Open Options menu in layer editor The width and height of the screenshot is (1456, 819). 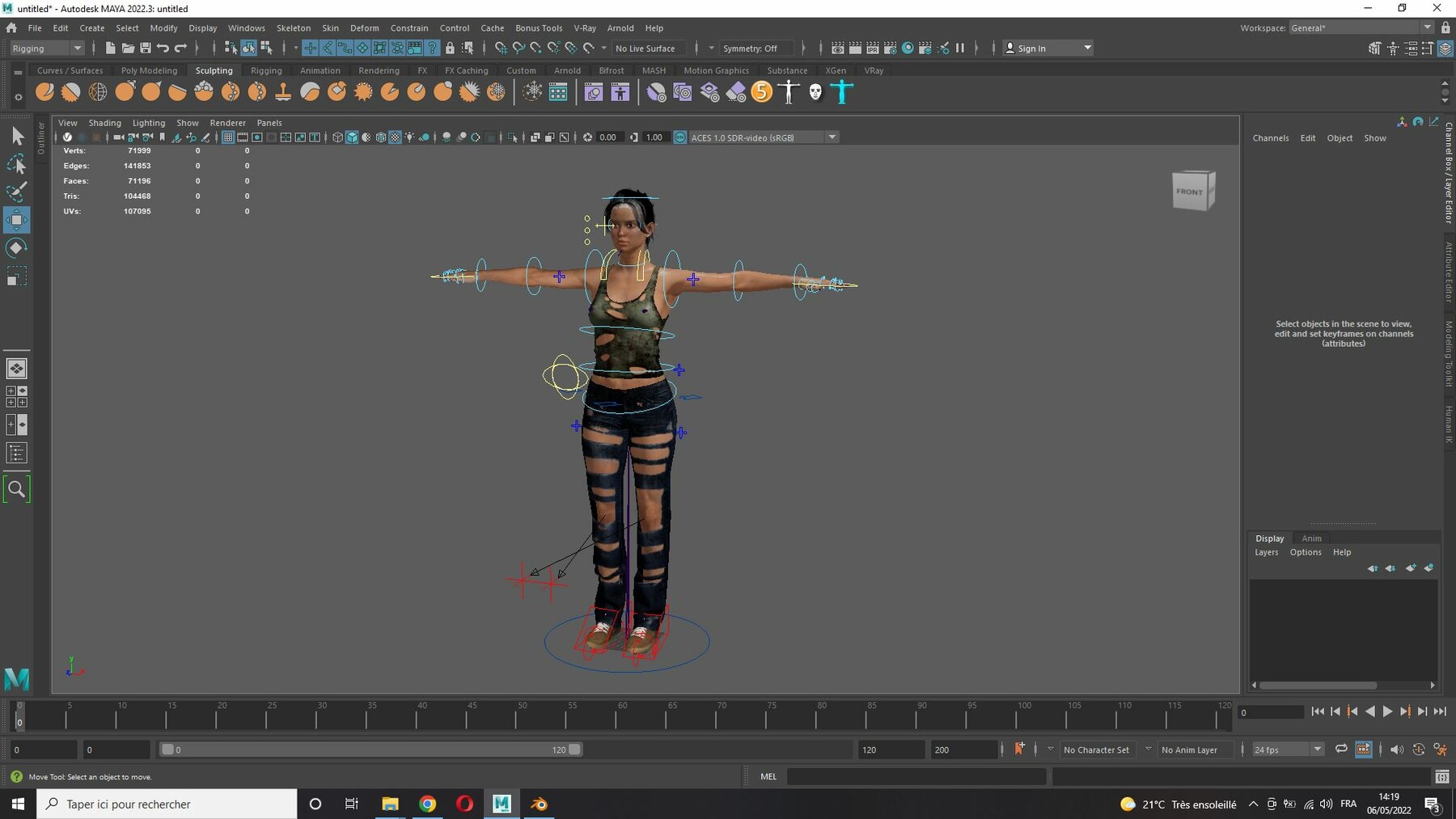1305,552
